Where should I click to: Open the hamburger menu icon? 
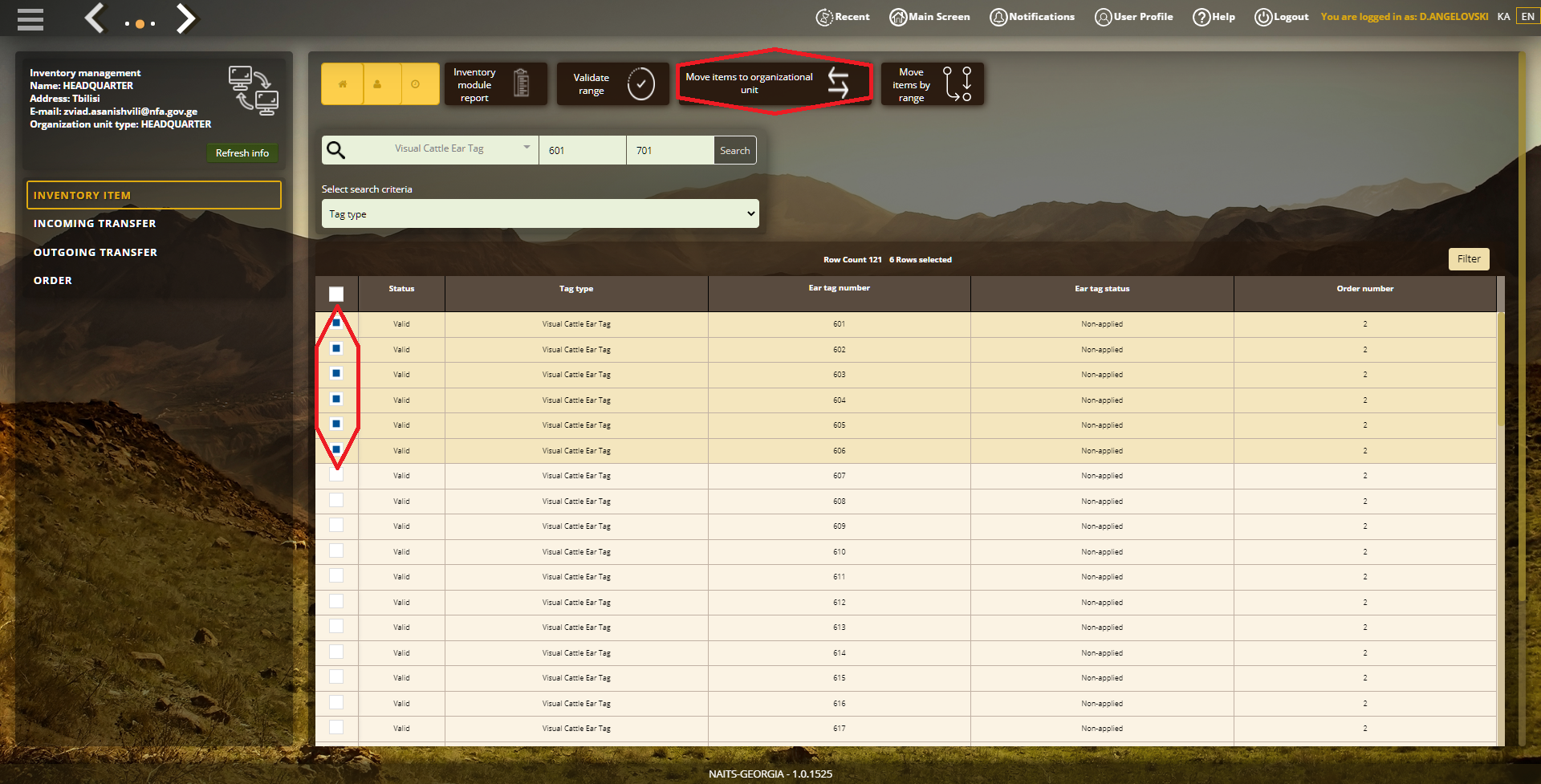pyautogui.click(x=30, y=18)
